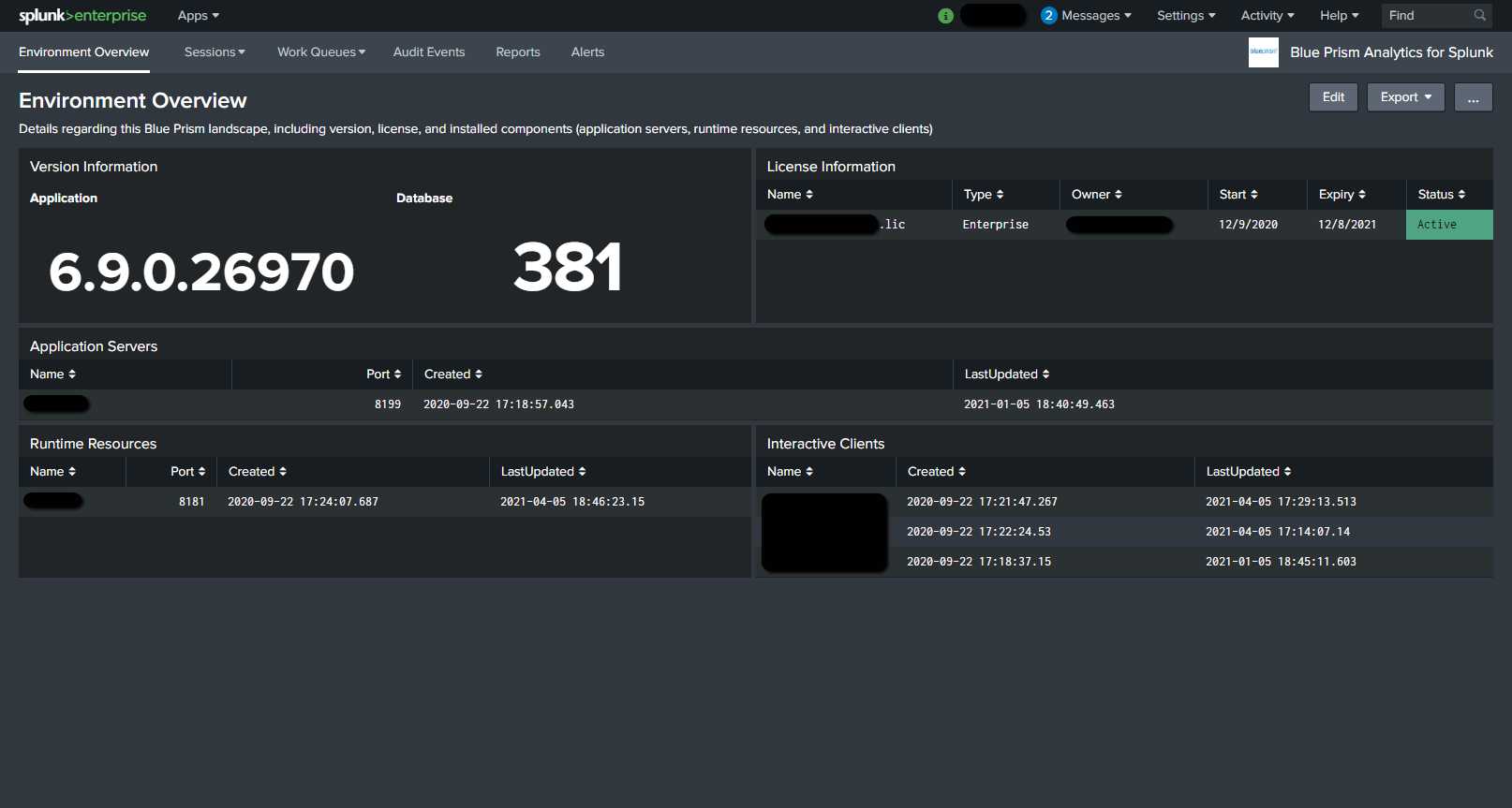Click the Blue Prism app logo
Viewport: 1512px width, 808px height.
(1263, 52)
